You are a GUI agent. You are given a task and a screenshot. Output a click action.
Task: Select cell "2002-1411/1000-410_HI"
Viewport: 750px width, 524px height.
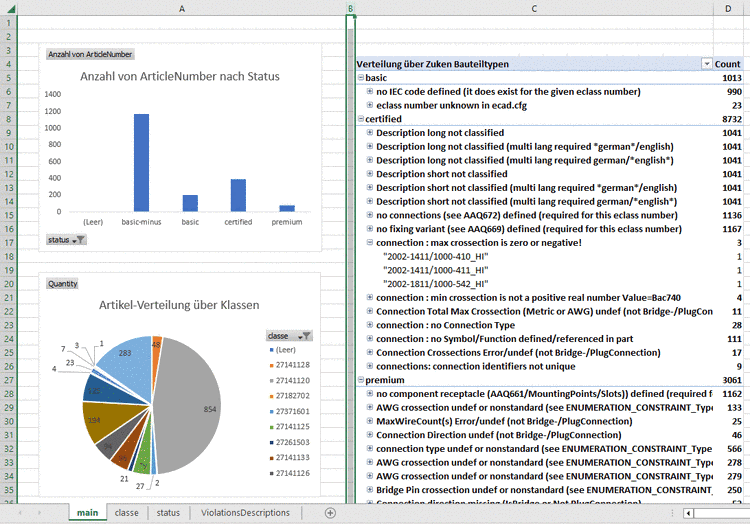[534, 256]
